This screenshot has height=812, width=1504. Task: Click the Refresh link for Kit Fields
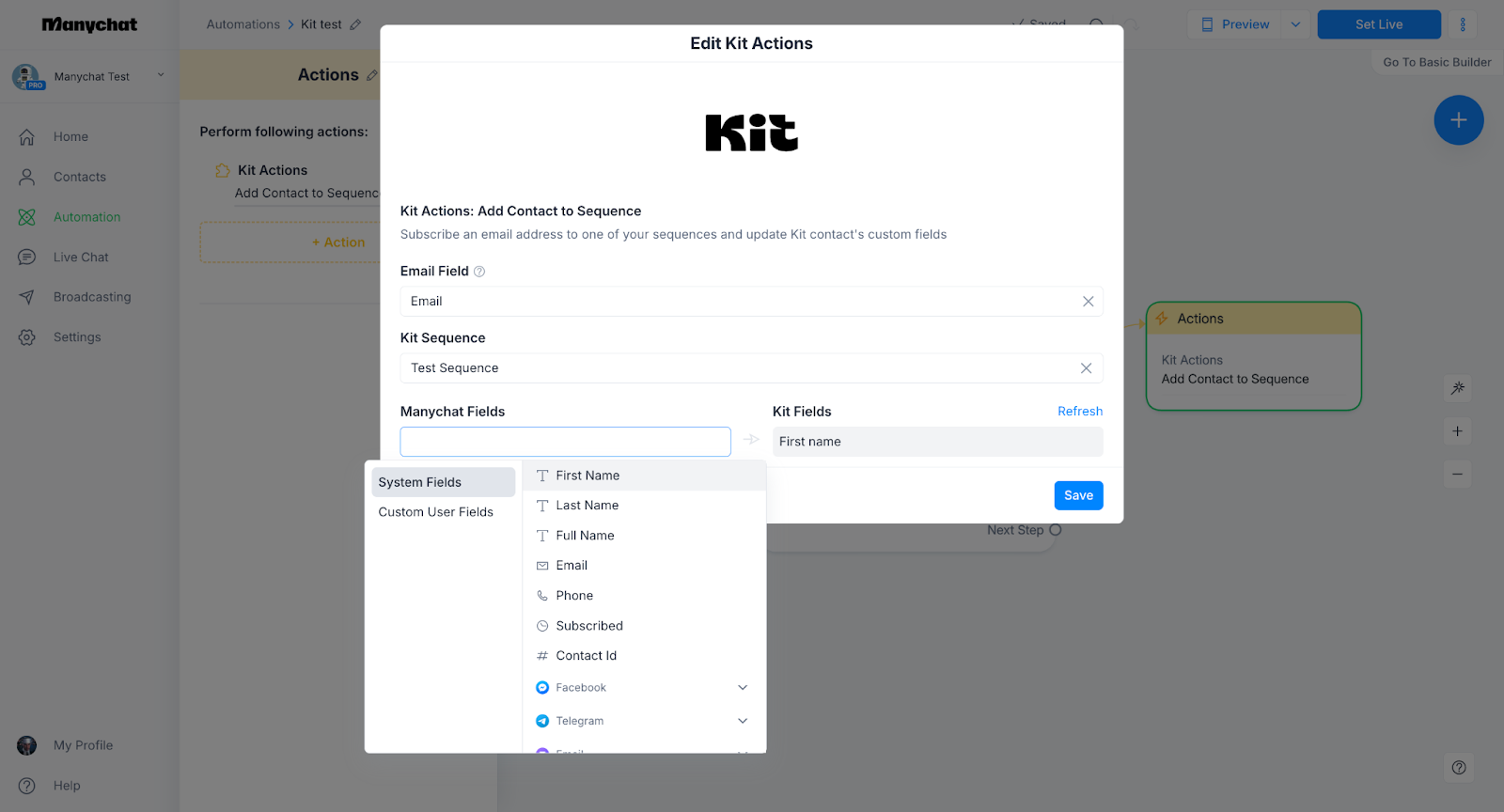(x=1079, y=412)
